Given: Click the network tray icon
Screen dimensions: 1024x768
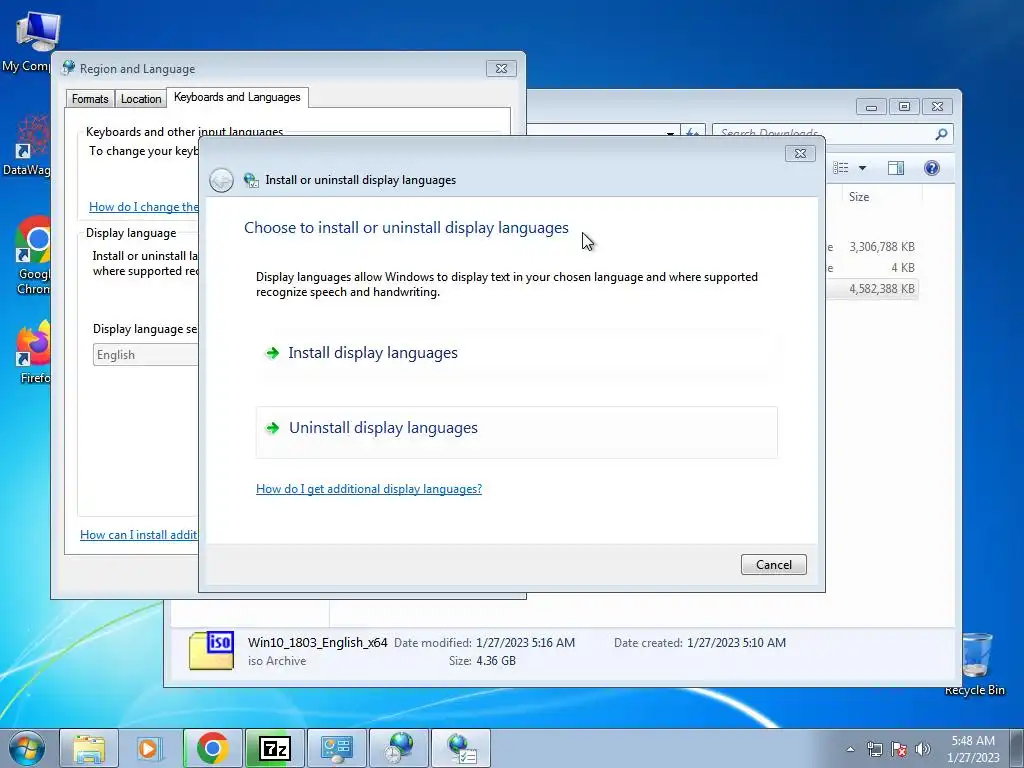Looking at the screenshot, I should coord(874,749).
